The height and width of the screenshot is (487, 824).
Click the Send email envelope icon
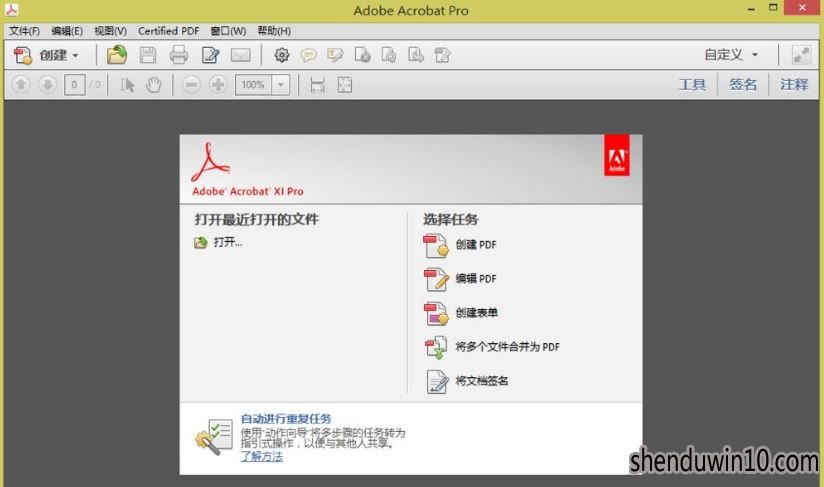pos(241,55)
